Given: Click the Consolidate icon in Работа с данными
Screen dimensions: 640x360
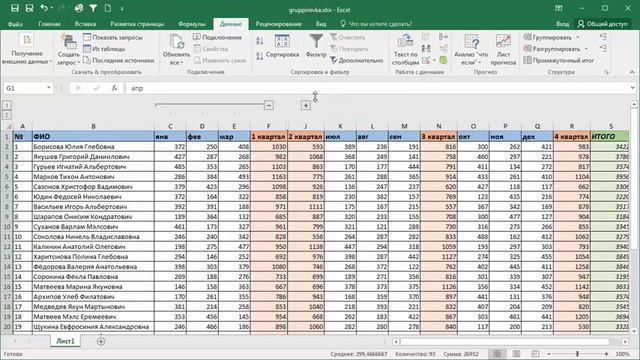Looking at the screenshot, I should click(x=444, y=37).
